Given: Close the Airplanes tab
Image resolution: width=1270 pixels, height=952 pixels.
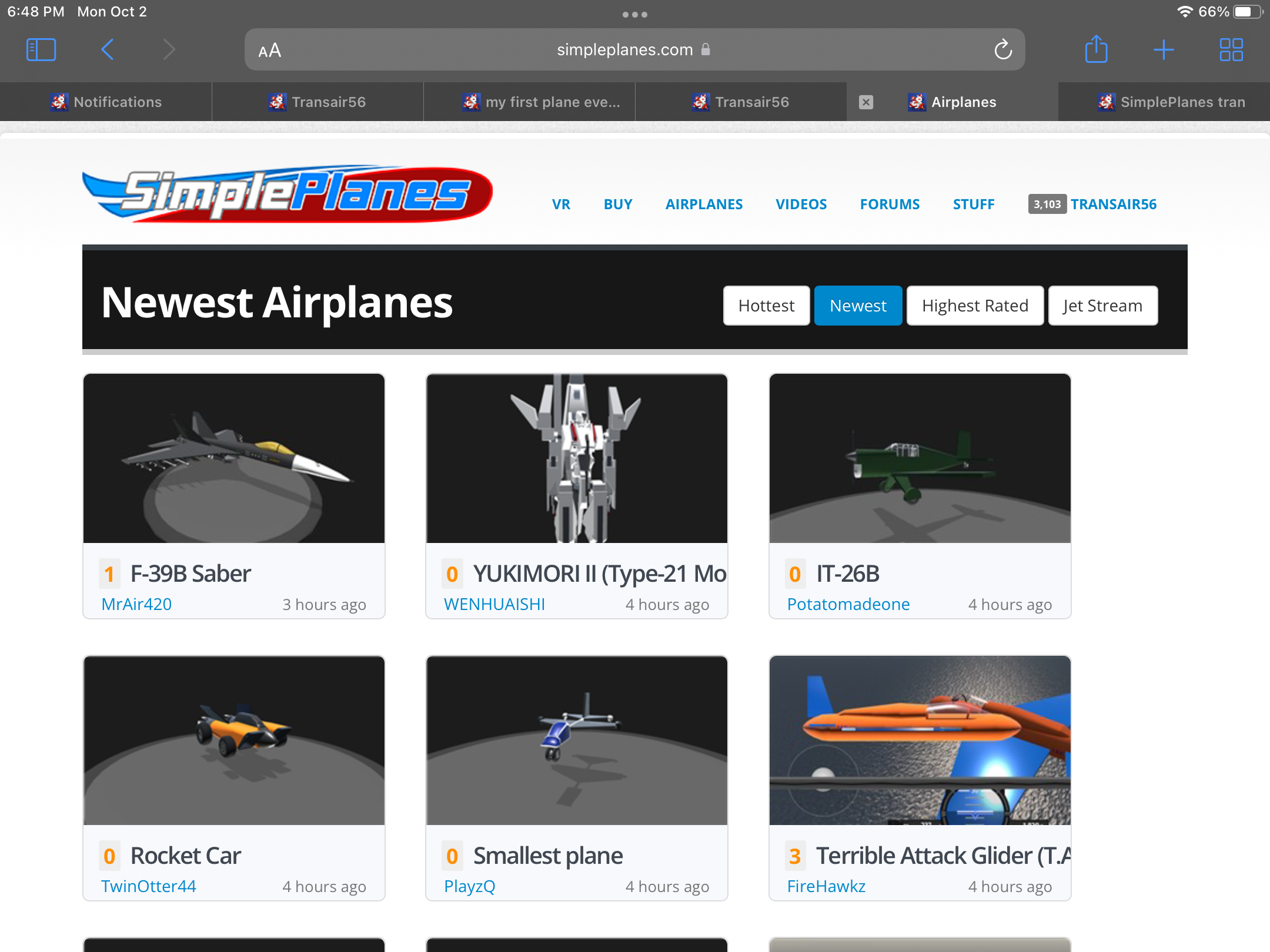Looking at the screenshot, I should tap(866, 102).
